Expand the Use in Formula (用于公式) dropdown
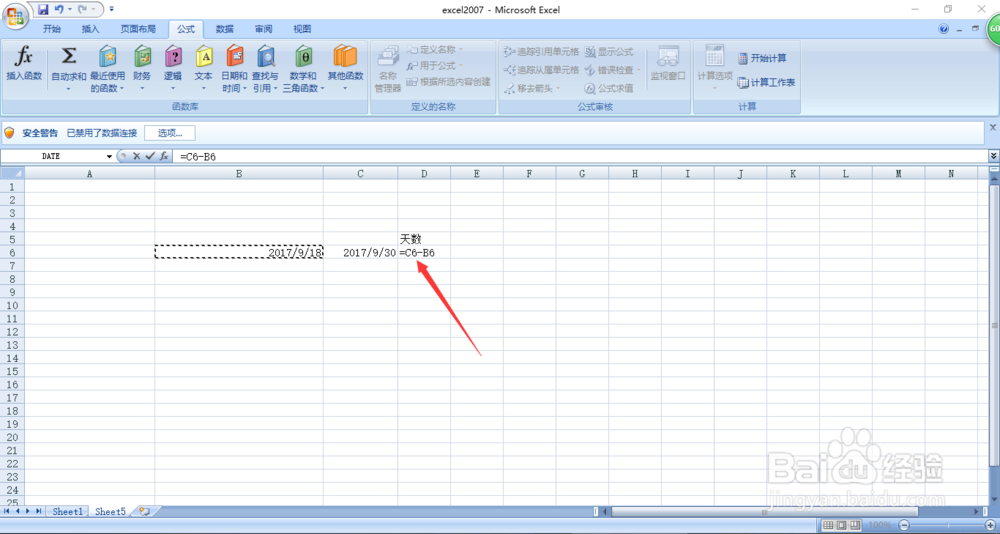This screenshot has height=534, width=1000. pos(461,66)
